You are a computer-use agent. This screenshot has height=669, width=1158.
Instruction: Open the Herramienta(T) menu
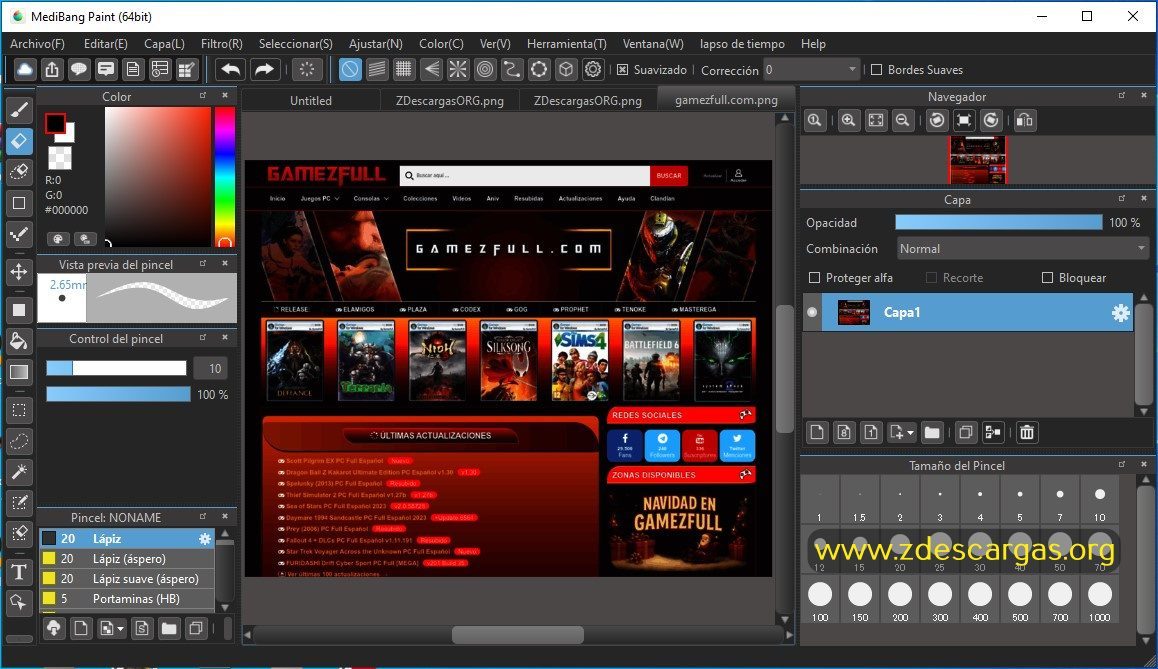click(566, 44)
